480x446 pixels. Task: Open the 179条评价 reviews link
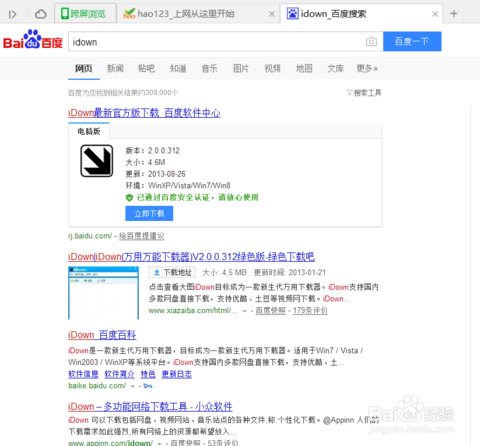(310, 311)
